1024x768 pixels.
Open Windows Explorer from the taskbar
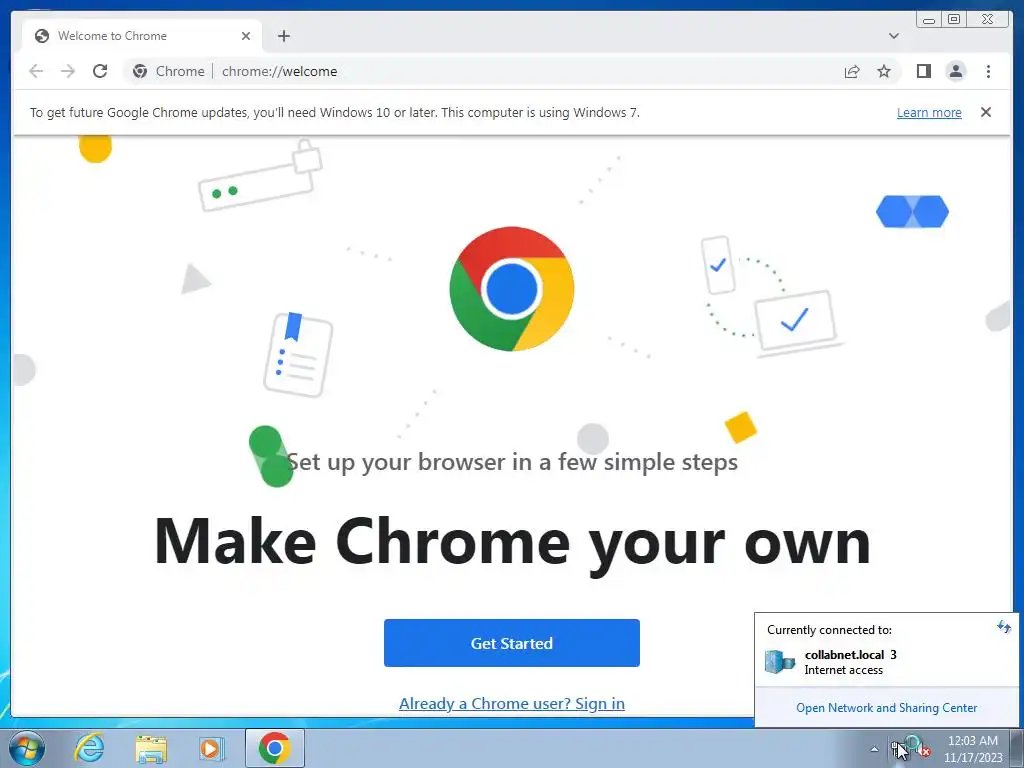pyautogui.click(x=151, y=748)
